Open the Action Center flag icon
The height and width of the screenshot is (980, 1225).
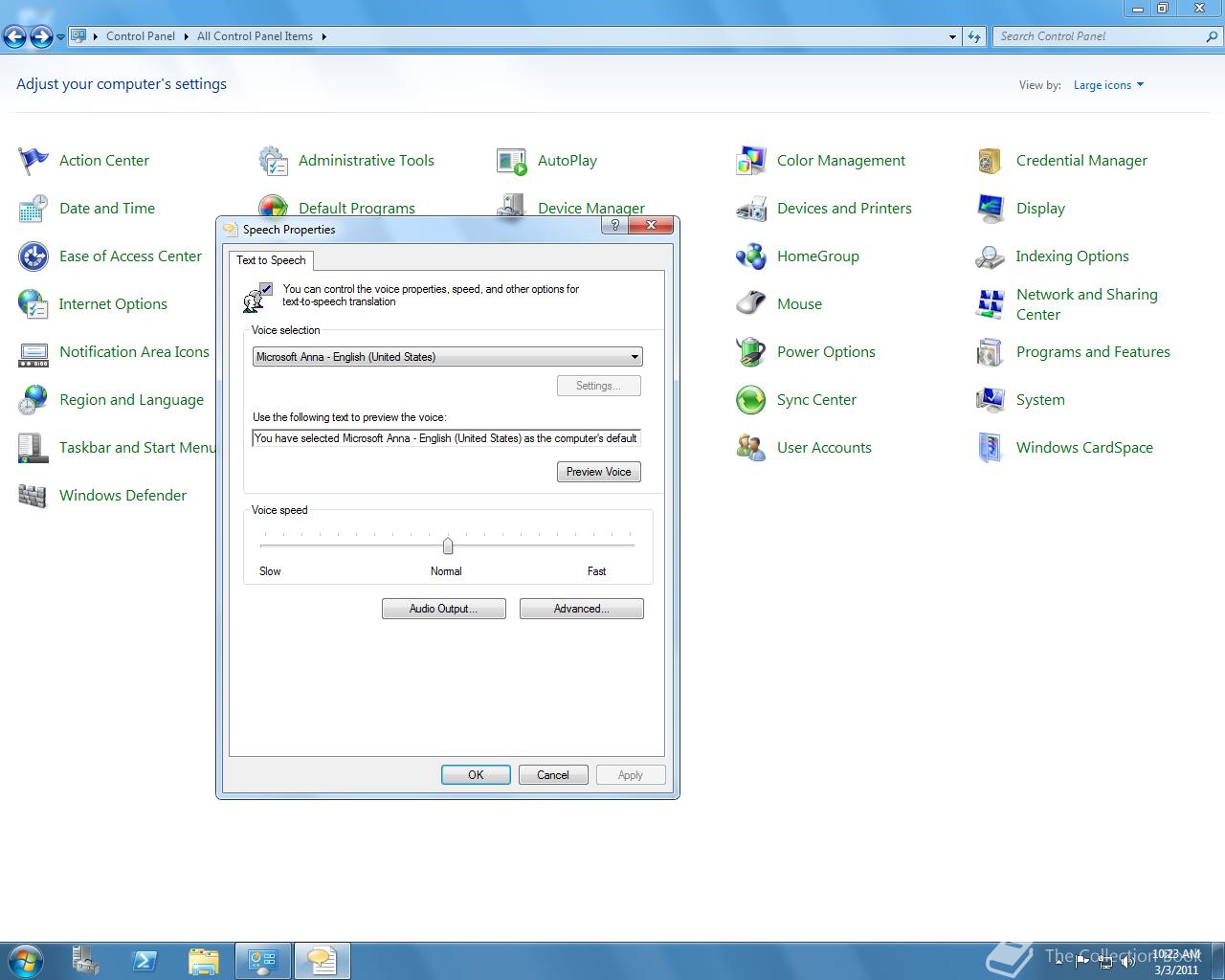pyautogui.click(x=33, y=161)
